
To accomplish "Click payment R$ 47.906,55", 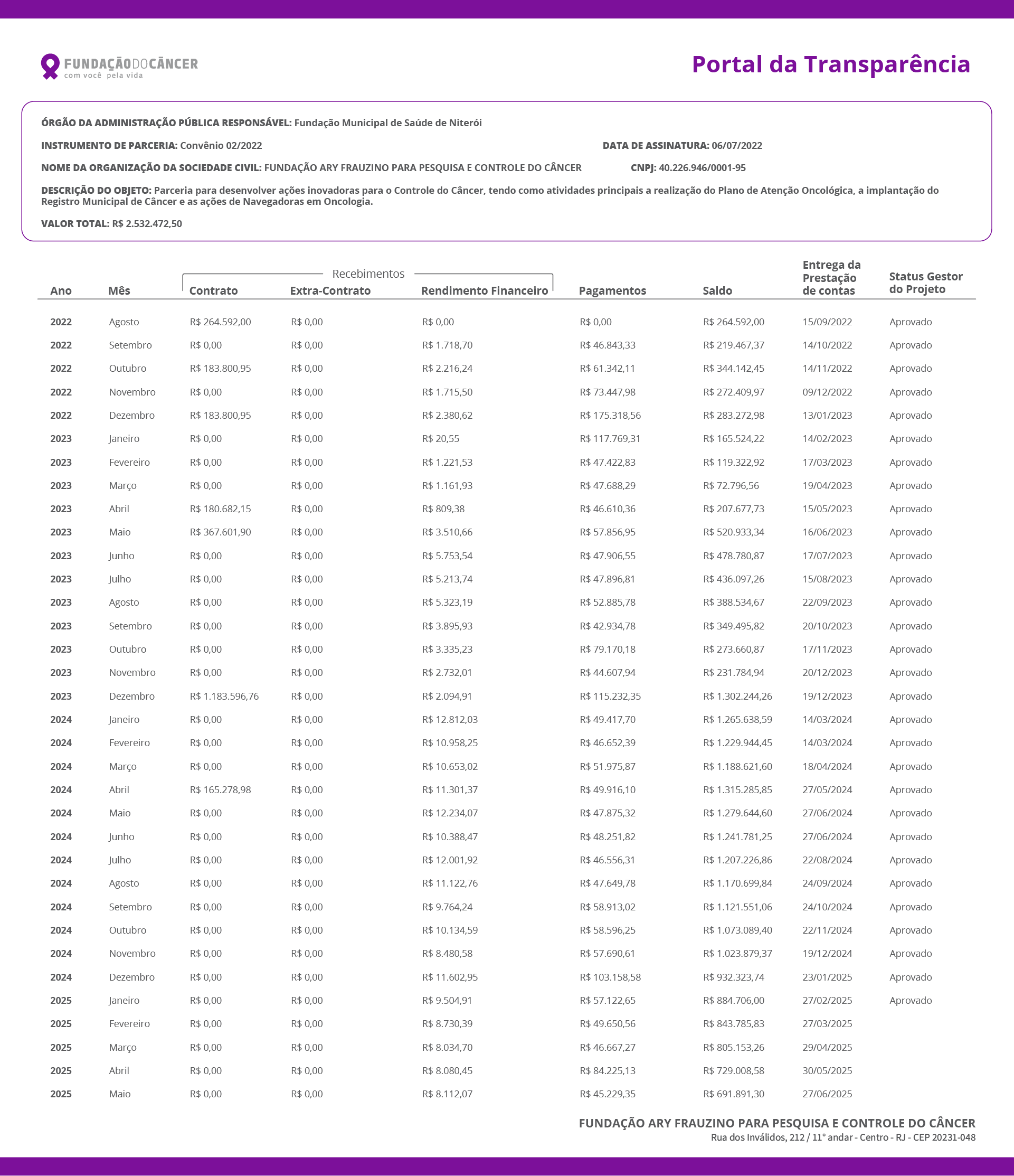I will click(608, 556).
